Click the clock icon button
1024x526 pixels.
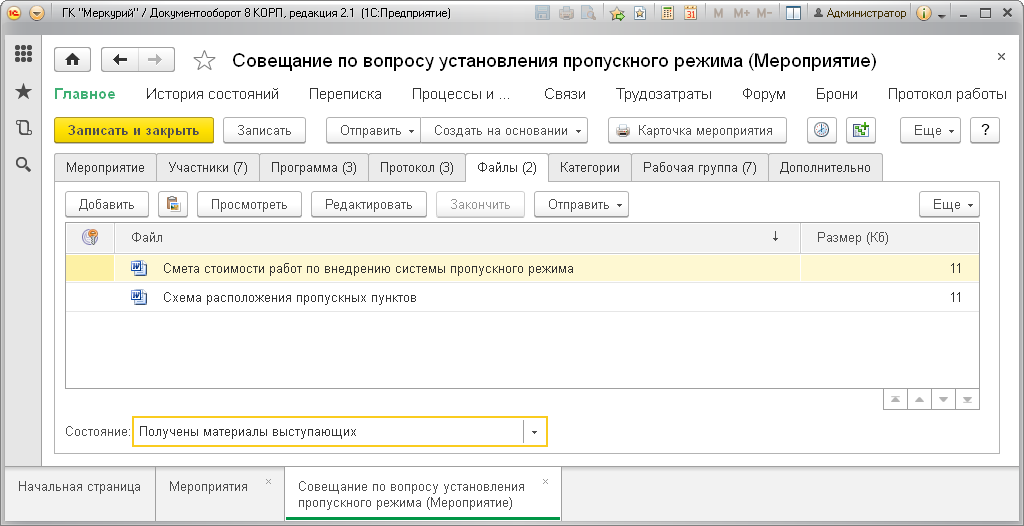(x=822, y=130)
